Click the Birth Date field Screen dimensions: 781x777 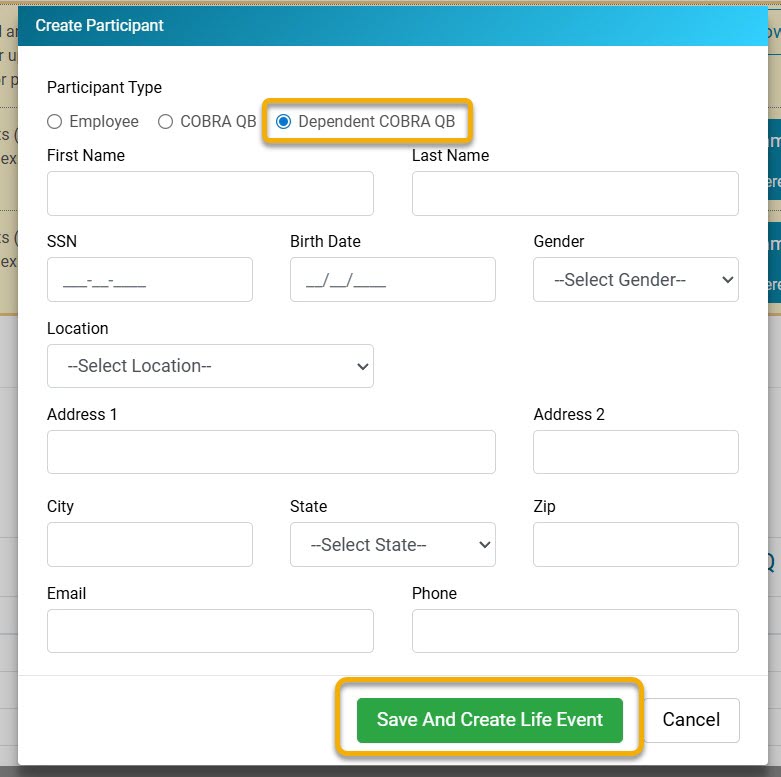pyautogui.click(x=392, y=280)
